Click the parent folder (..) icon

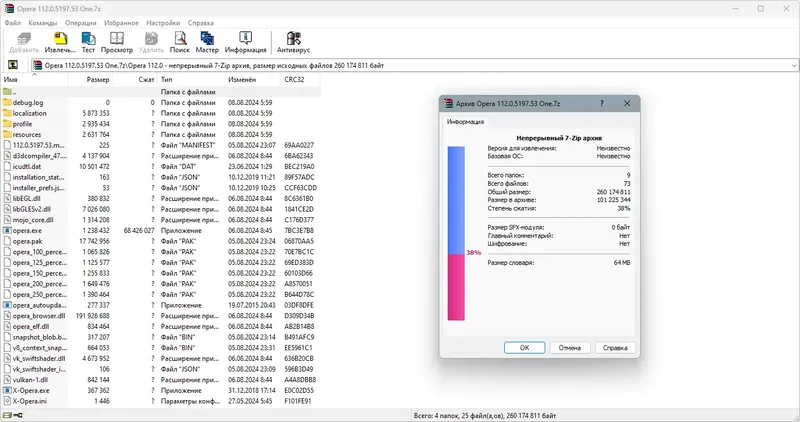[7, 92]
